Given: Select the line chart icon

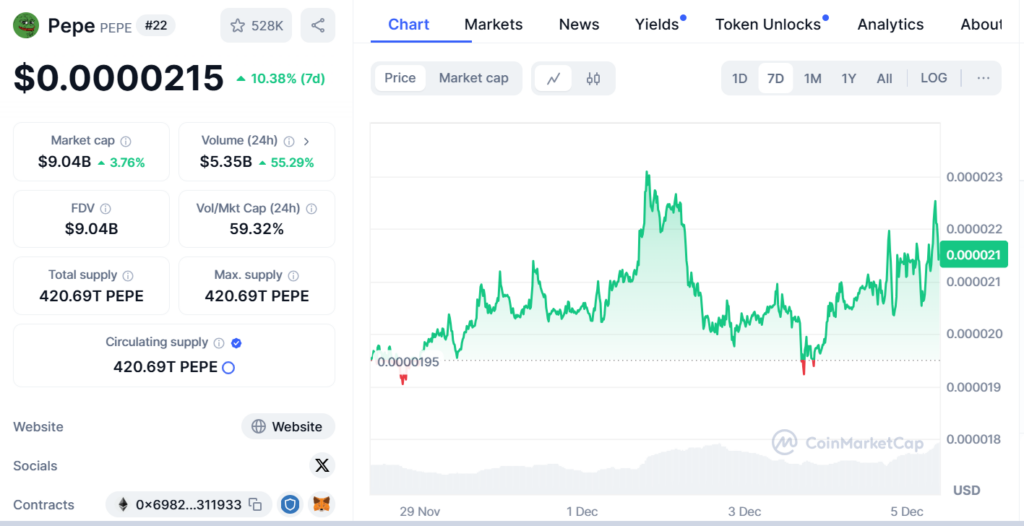Looking at the screenshot, I should coord(553,78).
